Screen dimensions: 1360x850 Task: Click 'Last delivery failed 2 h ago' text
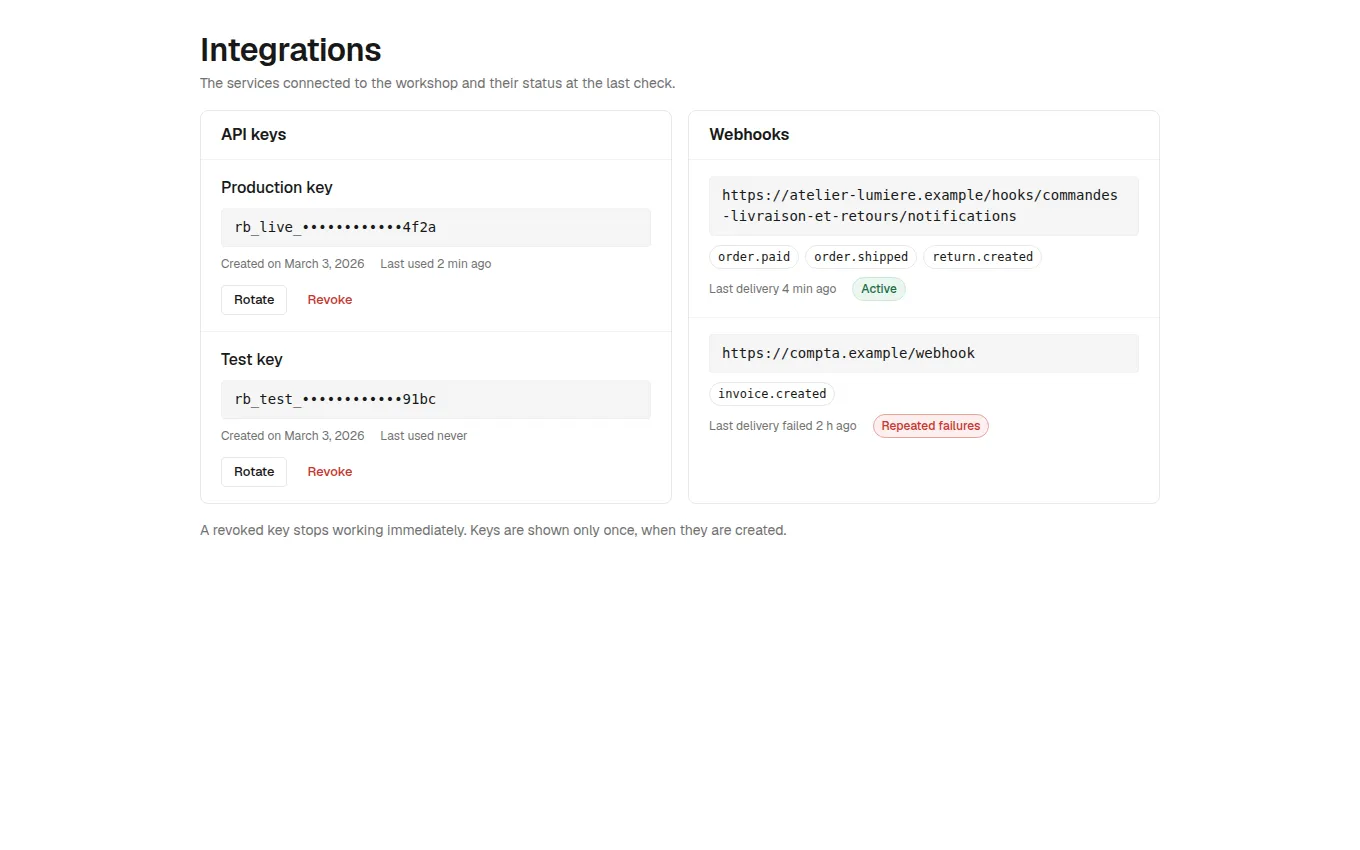point(783,426)
